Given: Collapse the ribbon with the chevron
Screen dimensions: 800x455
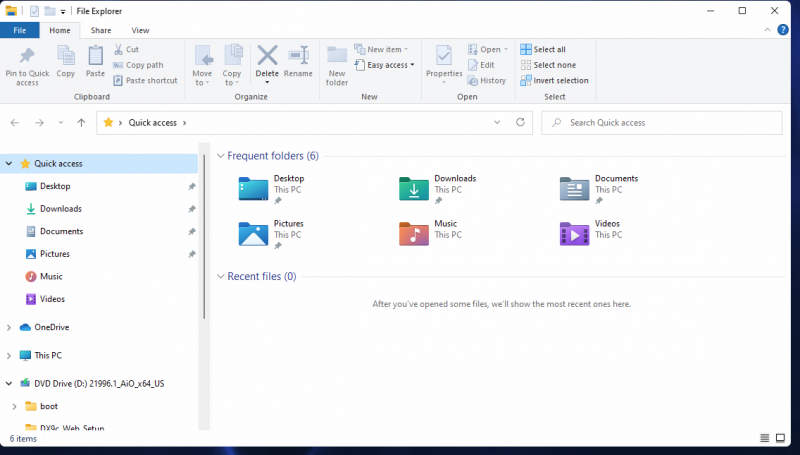Looking at the screenshot, I should pyautogui.click(x=768, y=31).
